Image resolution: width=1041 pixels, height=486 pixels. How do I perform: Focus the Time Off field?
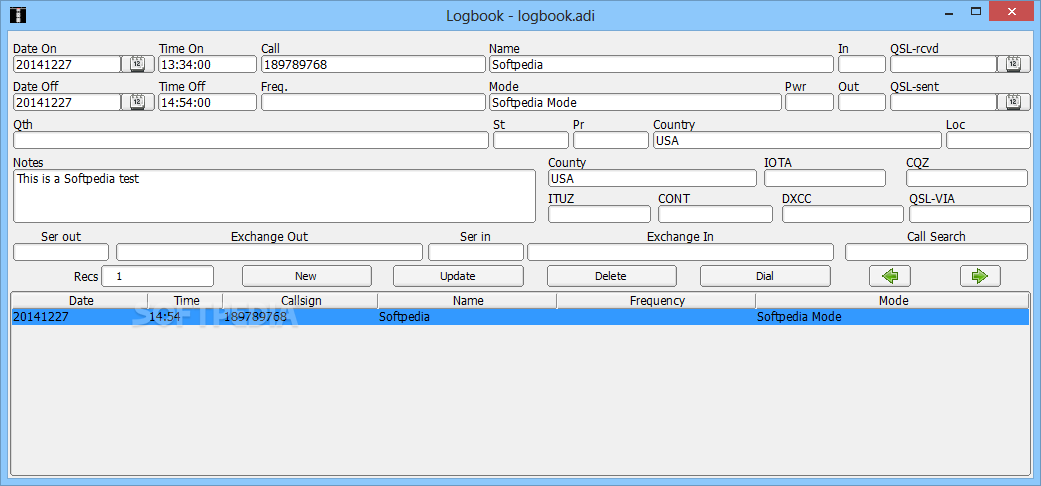(207, 102)
